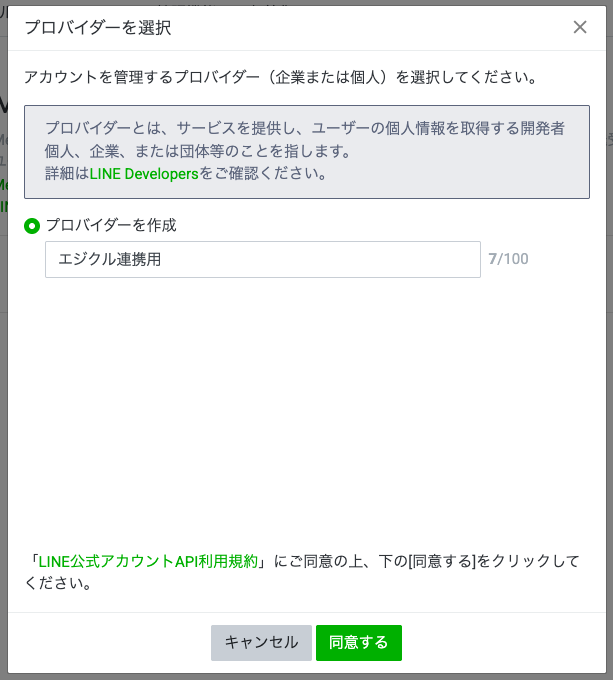Click the gray provider explanation box

[307, 152]
